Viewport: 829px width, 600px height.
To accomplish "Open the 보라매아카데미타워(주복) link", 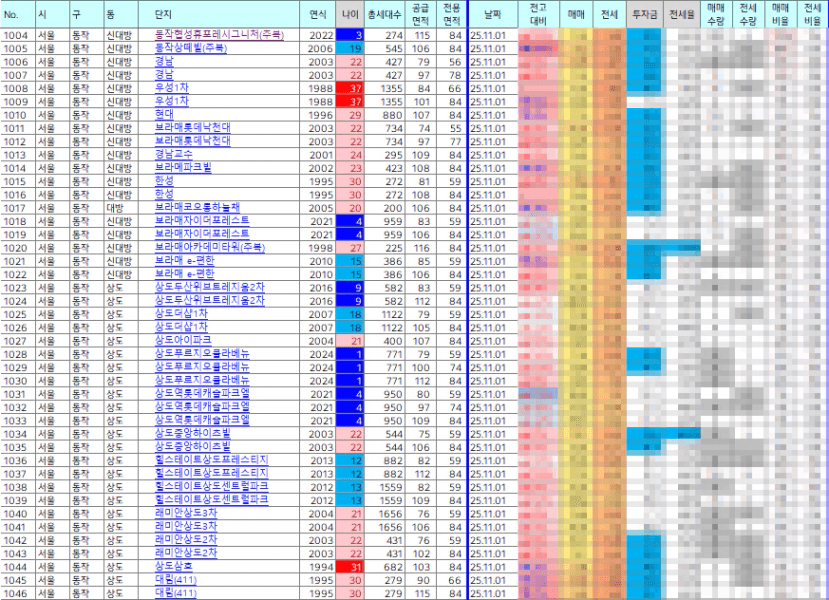I will 209,247.
